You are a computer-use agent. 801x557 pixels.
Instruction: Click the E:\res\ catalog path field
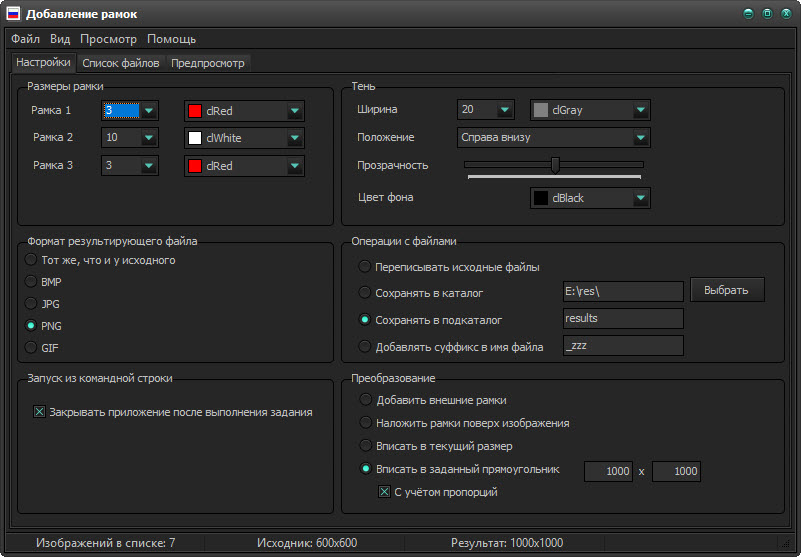[x=623, y=291]
